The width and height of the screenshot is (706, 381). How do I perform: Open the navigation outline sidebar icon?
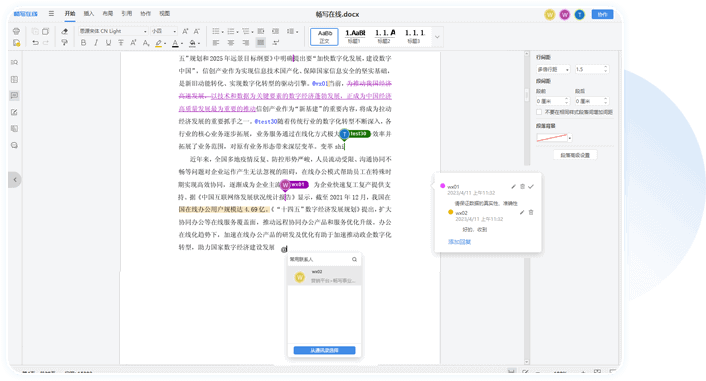(14, 79)
